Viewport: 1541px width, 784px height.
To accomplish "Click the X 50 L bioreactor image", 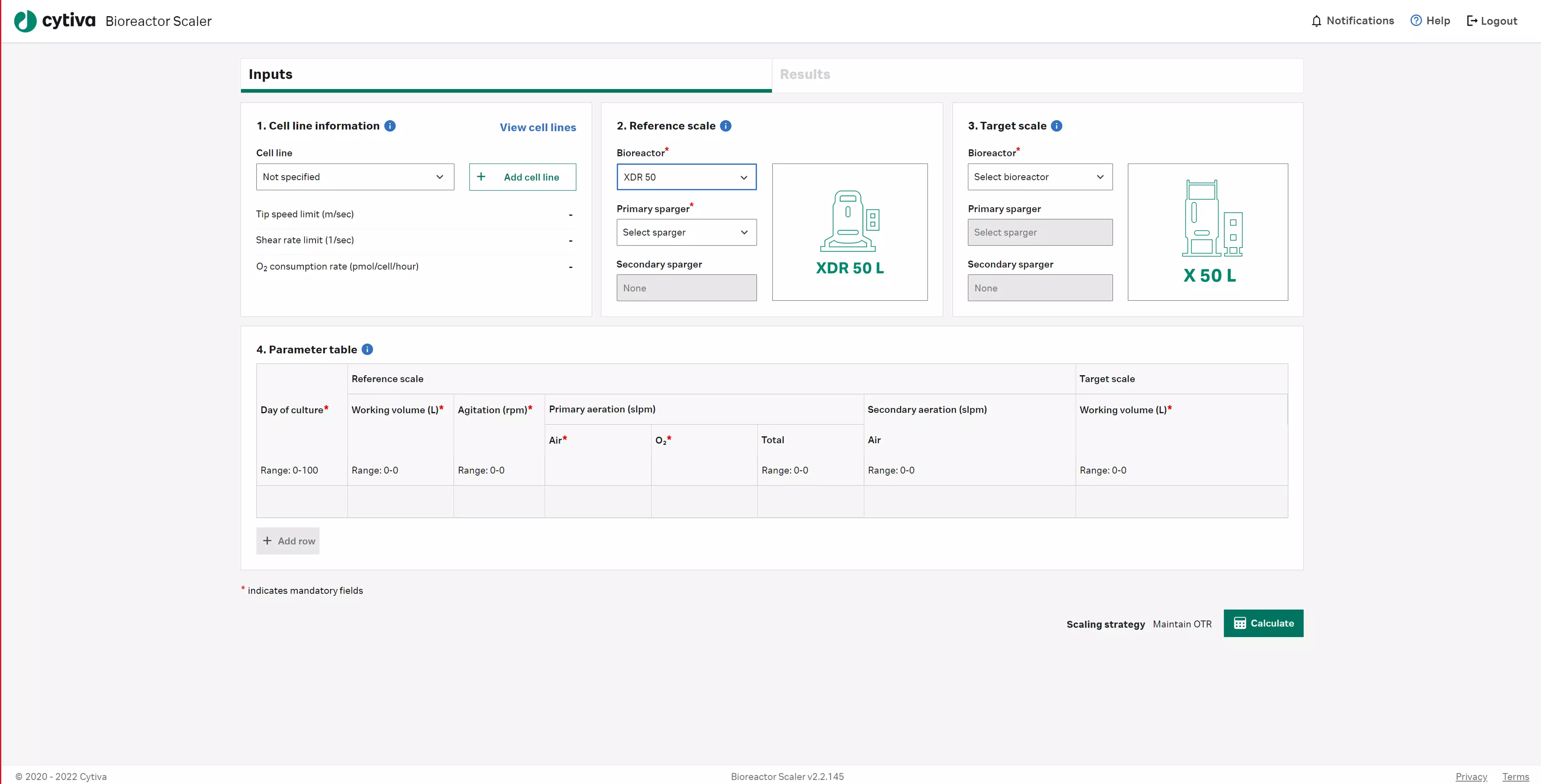I will (1207, 232).
